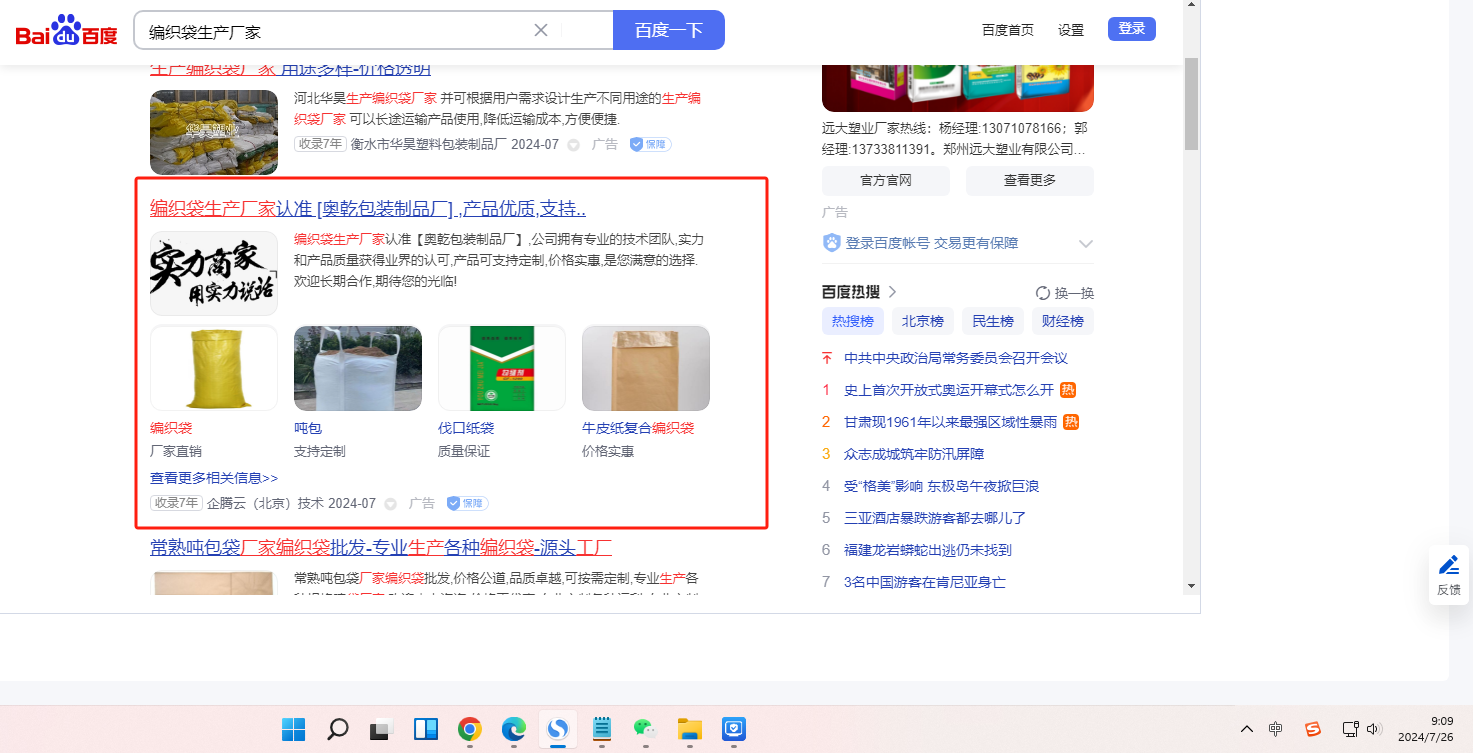1473x753 pixels.
Task: Click the 登录 login button
Action: [1132, 29]
